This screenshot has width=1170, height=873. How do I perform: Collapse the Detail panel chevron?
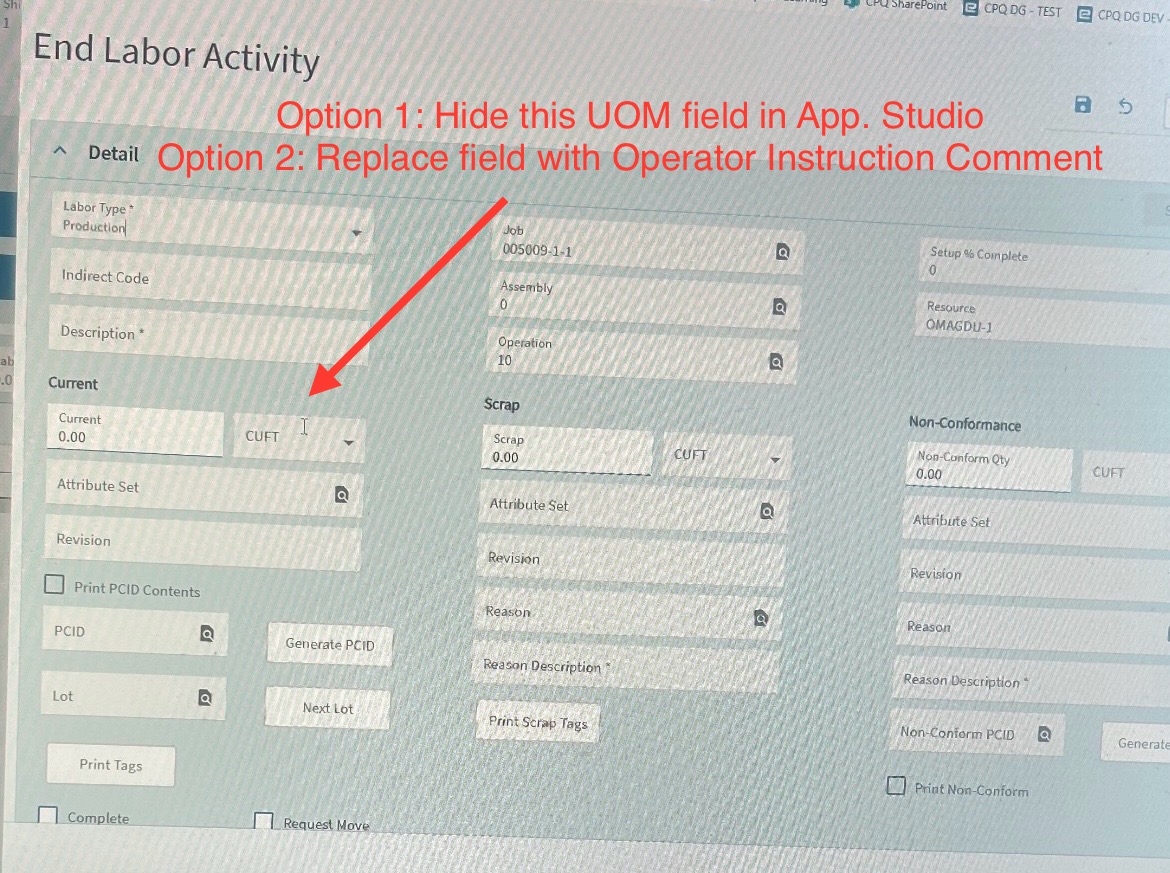[x=60, y=151]
